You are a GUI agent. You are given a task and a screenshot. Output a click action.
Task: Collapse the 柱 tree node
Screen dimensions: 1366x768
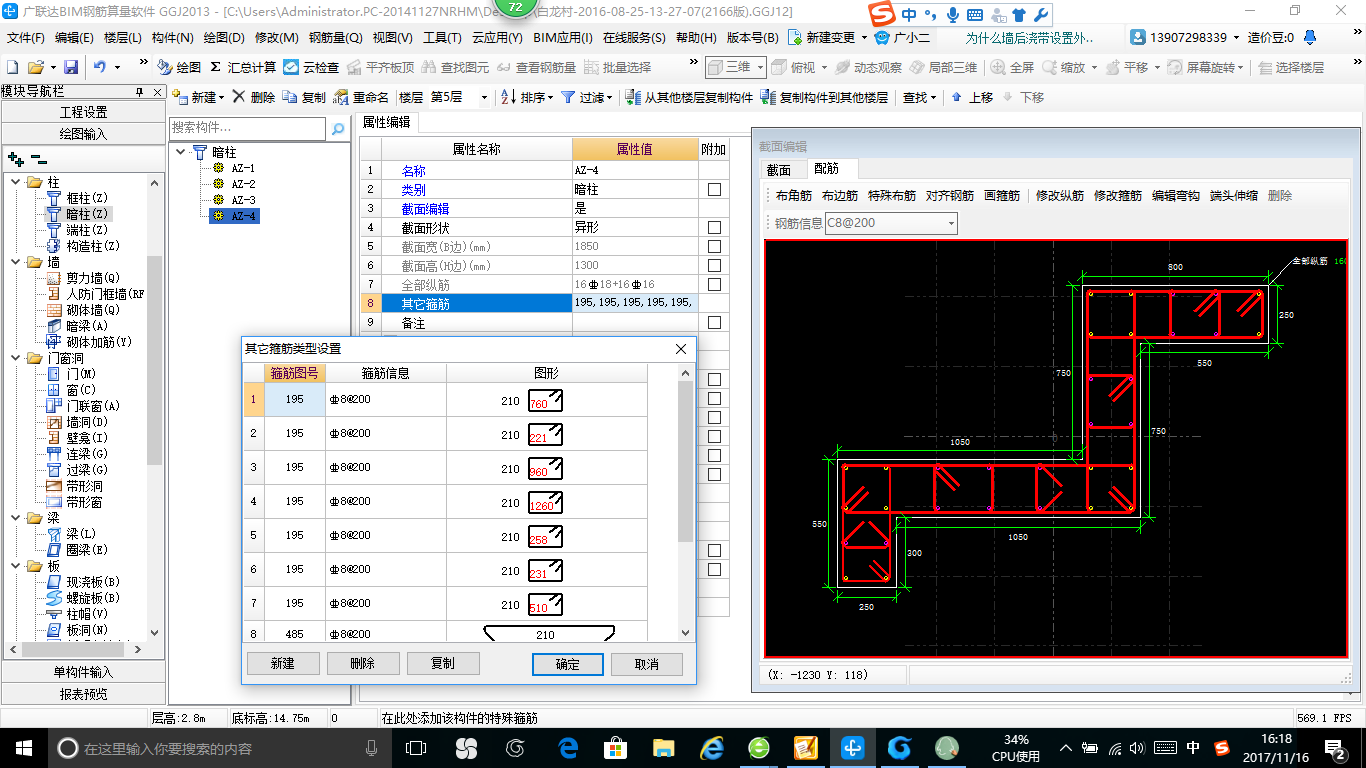coord(16,182)
